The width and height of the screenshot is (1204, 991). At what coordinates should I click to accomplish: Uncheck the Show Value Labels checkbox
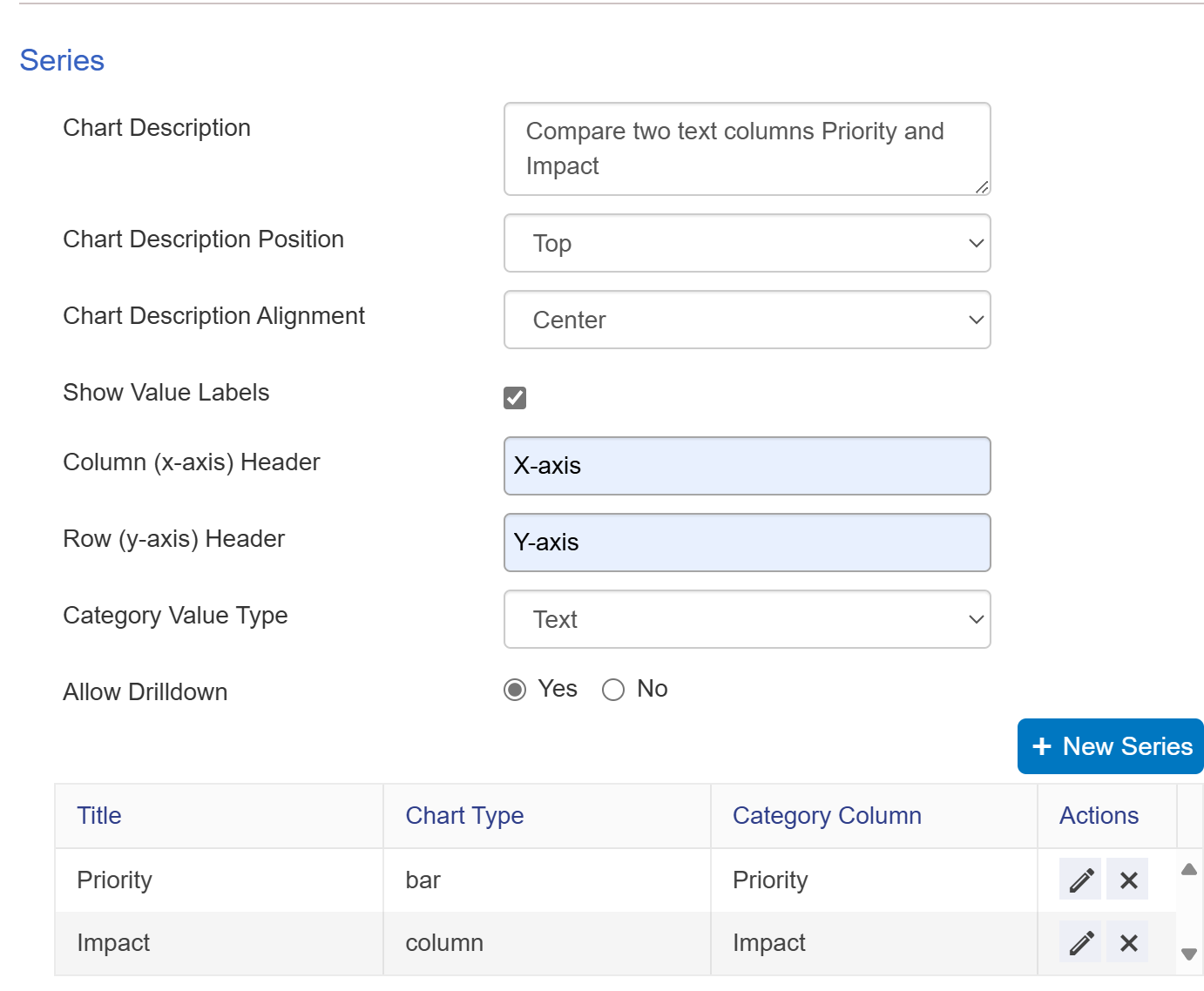coord(515,398)
